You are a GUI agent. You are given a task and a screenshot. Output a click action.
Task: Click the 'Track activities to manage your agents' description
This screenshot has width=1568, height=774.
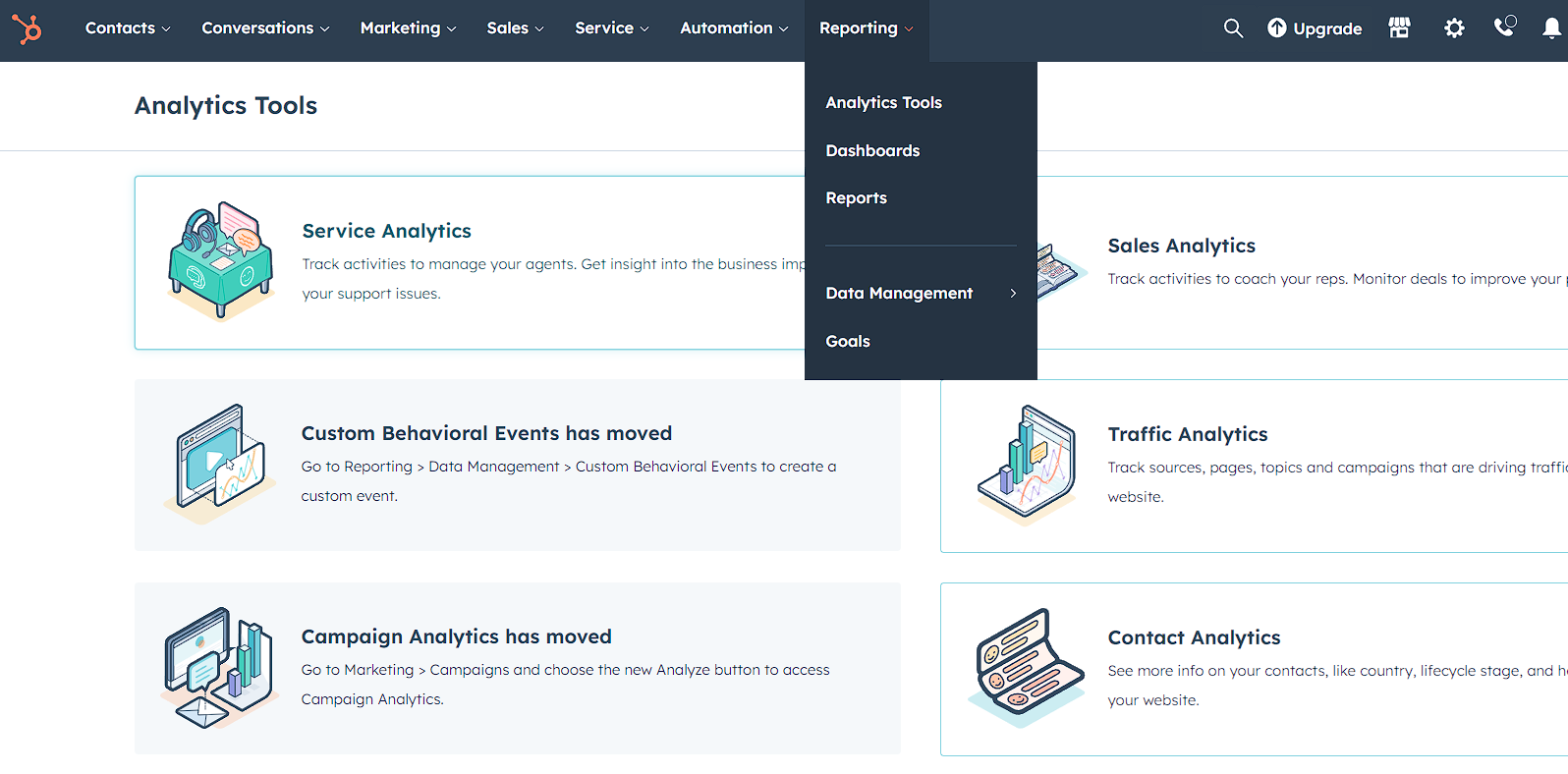(x=554, y=278)
